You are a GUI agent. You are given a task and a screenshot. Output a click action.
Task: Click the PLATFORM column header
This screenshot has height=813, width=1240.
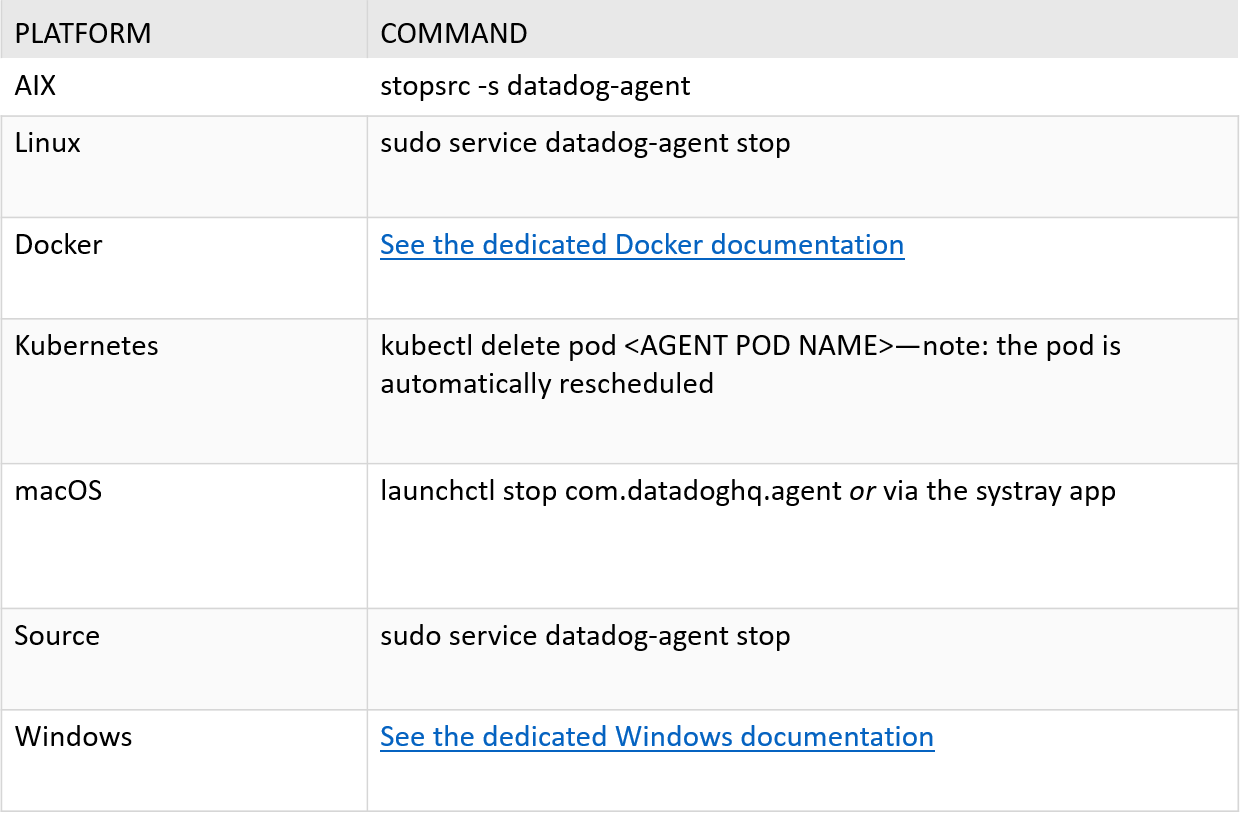[x=83, y=33]
